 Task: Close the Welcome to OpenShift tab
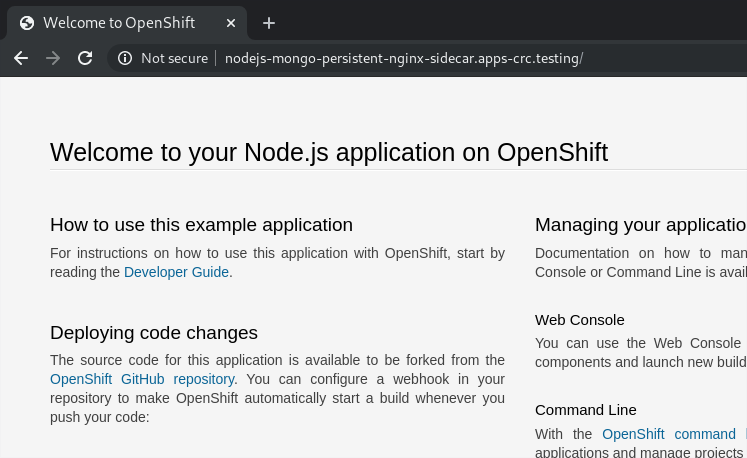231,23
